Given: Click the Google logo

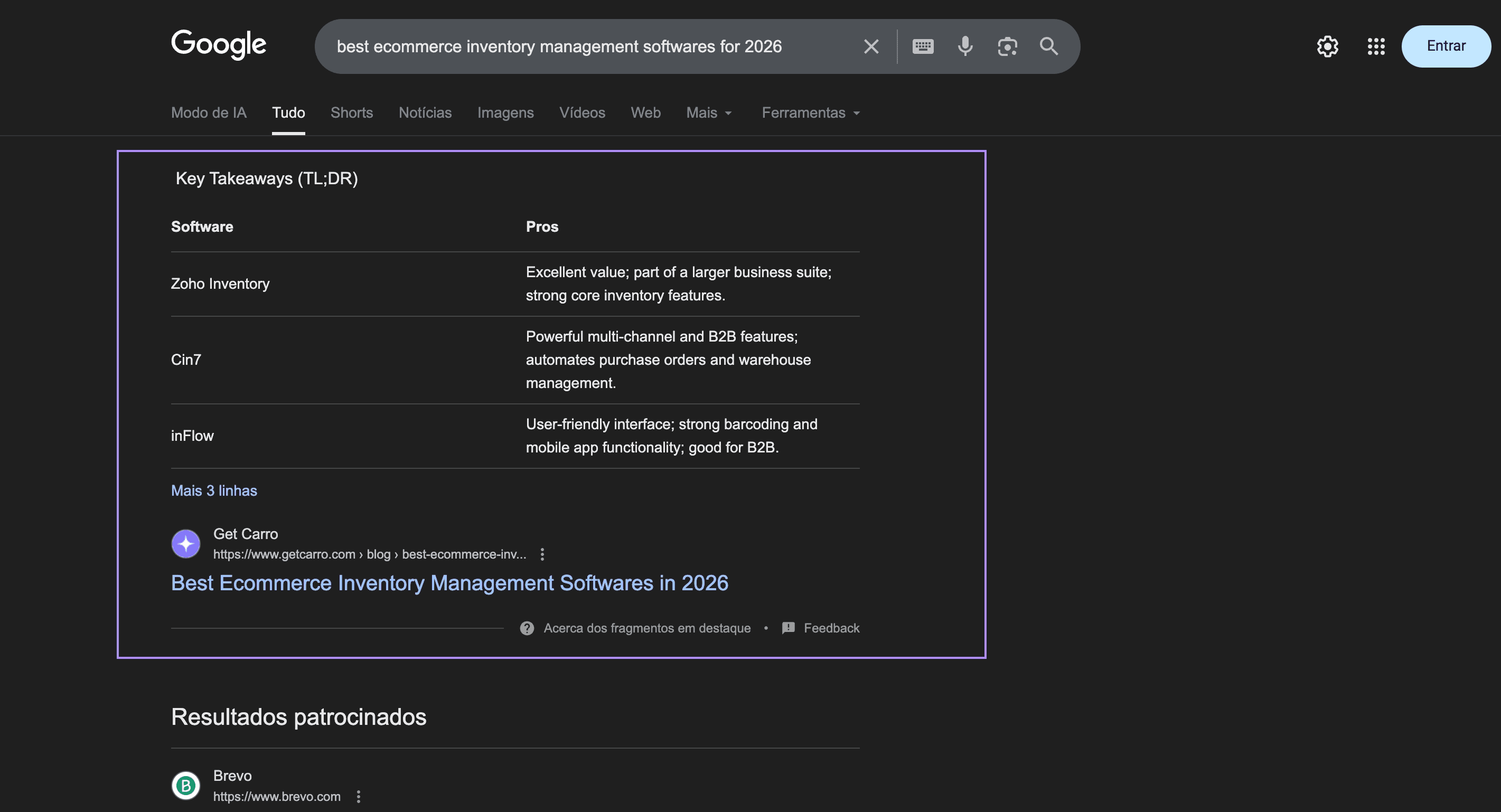Looking at the screenshot, I should [219, 45].
